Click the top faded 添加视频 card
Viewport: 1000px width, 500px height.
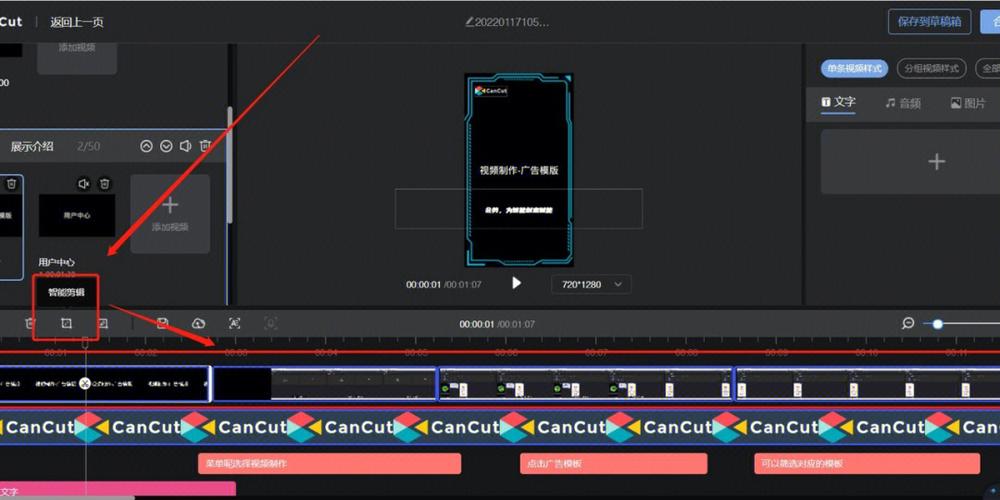[x=77, y=58]
